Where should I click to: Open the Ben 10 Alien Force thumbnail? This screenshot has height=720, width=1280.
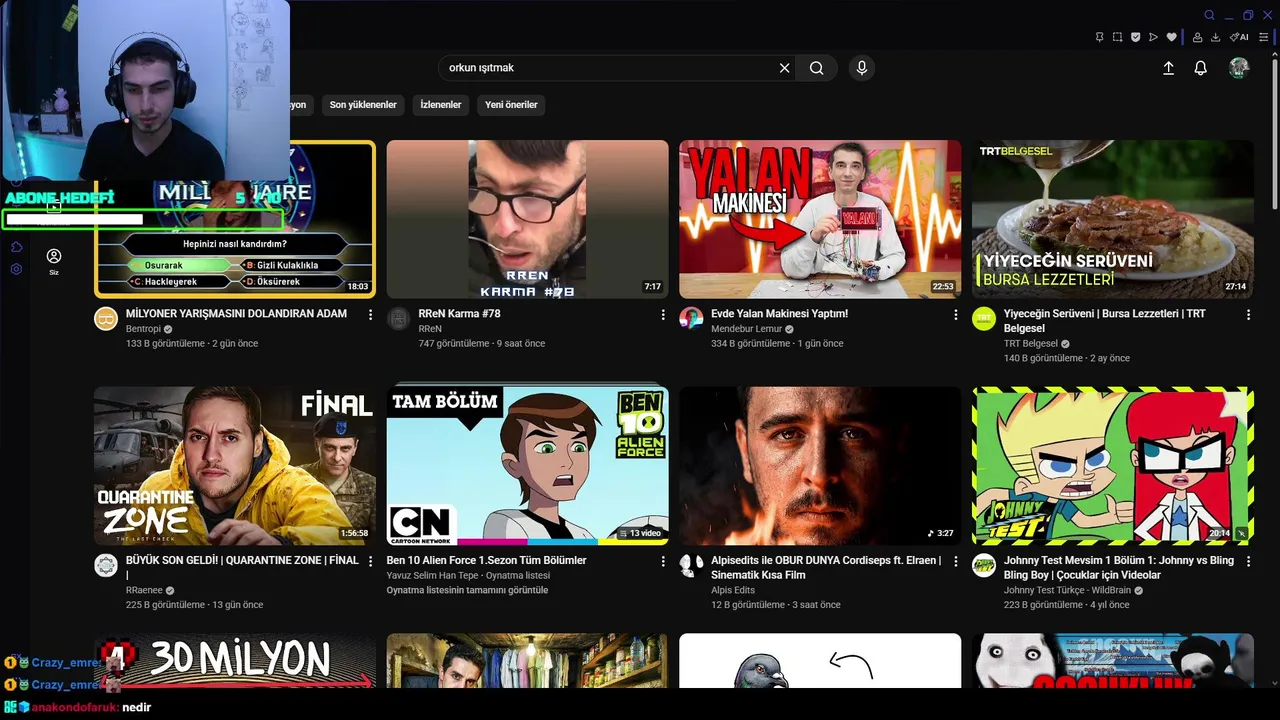(528, 466)
